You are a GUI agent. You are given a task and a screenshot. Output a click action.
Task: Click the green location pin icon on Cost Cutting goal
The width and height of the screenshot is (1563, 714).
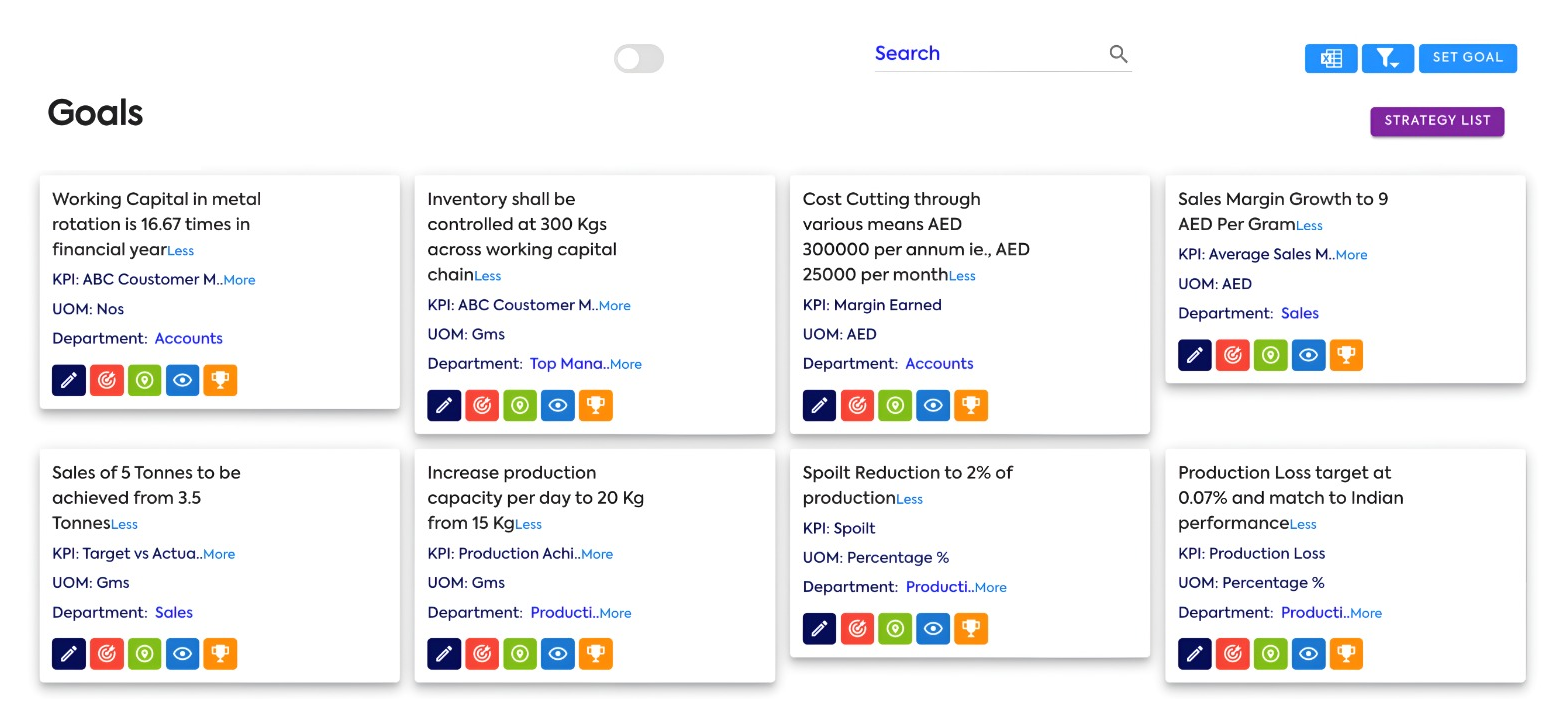point(895,405)
